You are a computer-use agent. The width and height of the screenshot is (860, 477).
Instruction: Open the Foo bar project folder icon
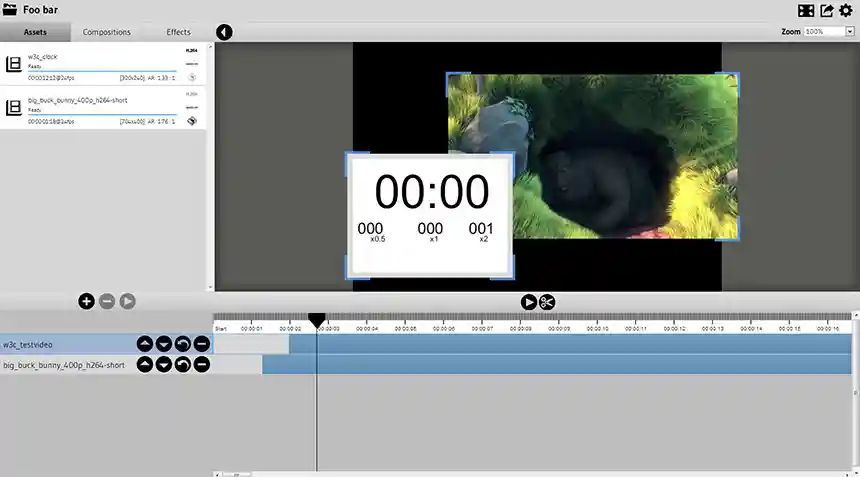pos(10,9)
